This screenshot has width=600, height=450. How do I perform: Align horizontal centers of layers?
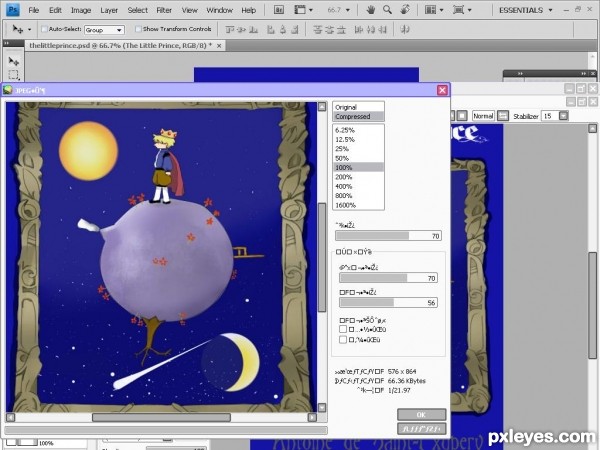click(283, 29)
